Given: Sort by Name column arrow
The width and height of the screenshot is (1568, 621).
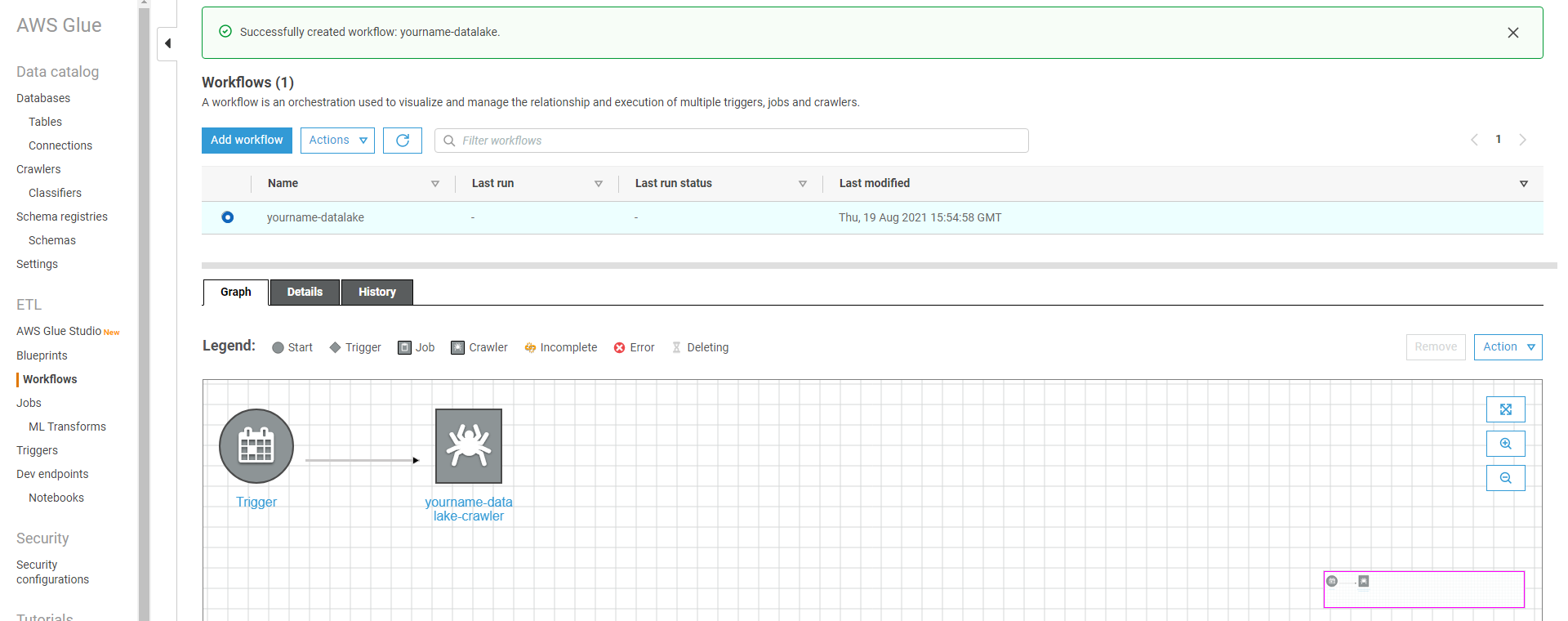Looking at the screenshot, I should pyautogui.click(x=435, y=184).
